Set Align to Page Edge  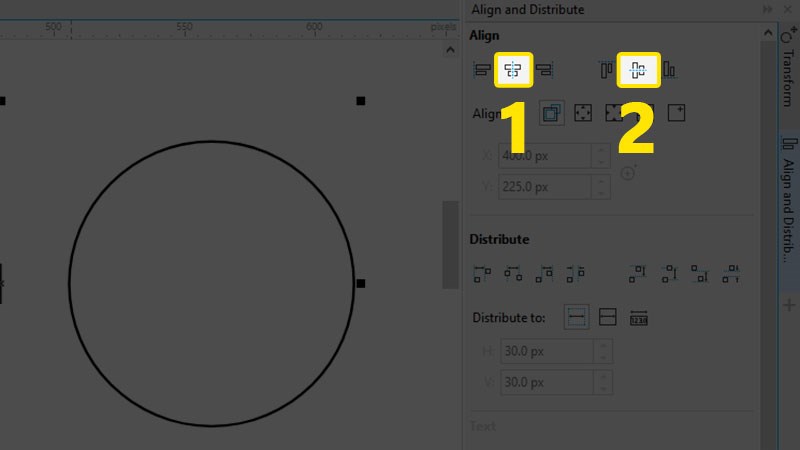pyautogui.click(x=583, y=113)
